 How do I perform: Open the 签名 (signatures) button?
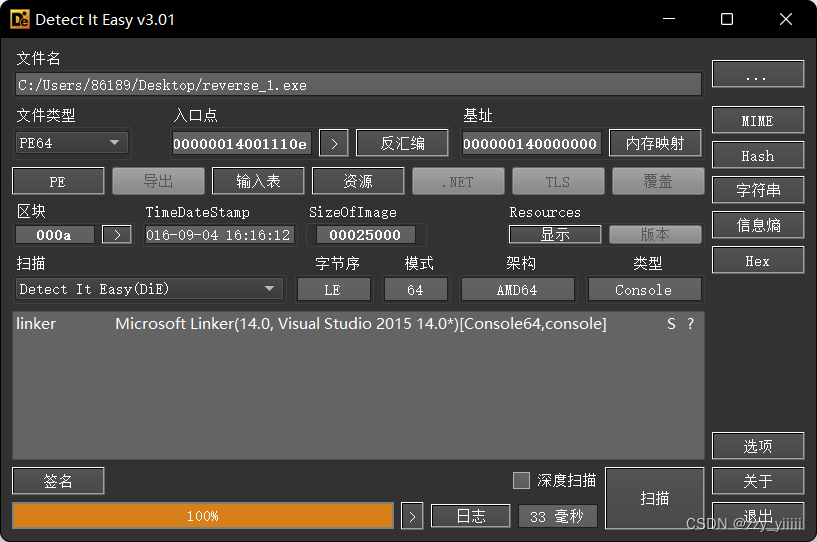58,481
